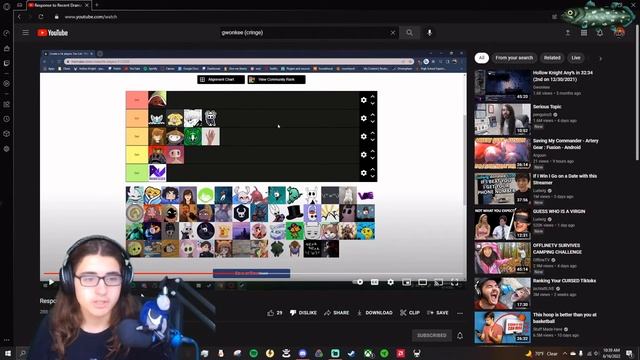Open the three-dot more actions menu
The image size is (640, 360).
[460, 313]
